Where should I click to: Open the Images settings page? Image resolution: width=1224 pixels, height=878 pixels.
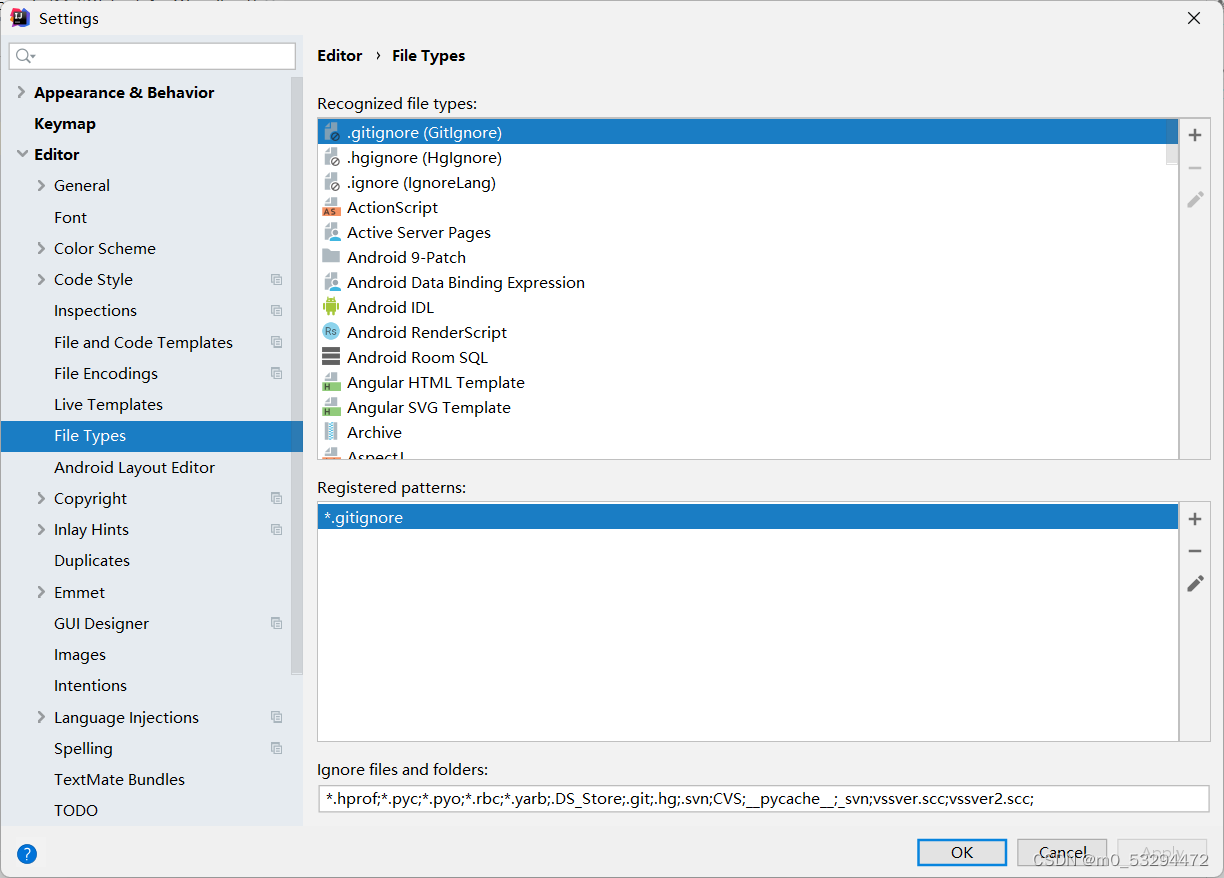(80, 654)
